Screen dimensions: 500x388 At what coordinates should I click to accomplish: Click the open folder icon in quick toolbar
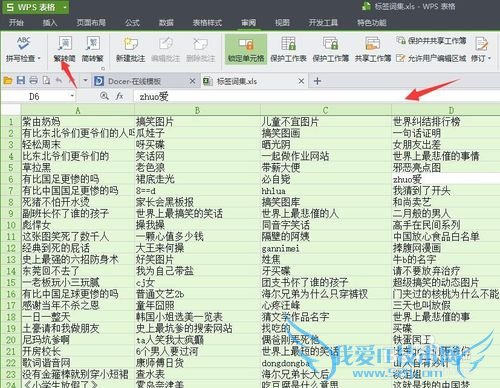(x=8, y=80)
